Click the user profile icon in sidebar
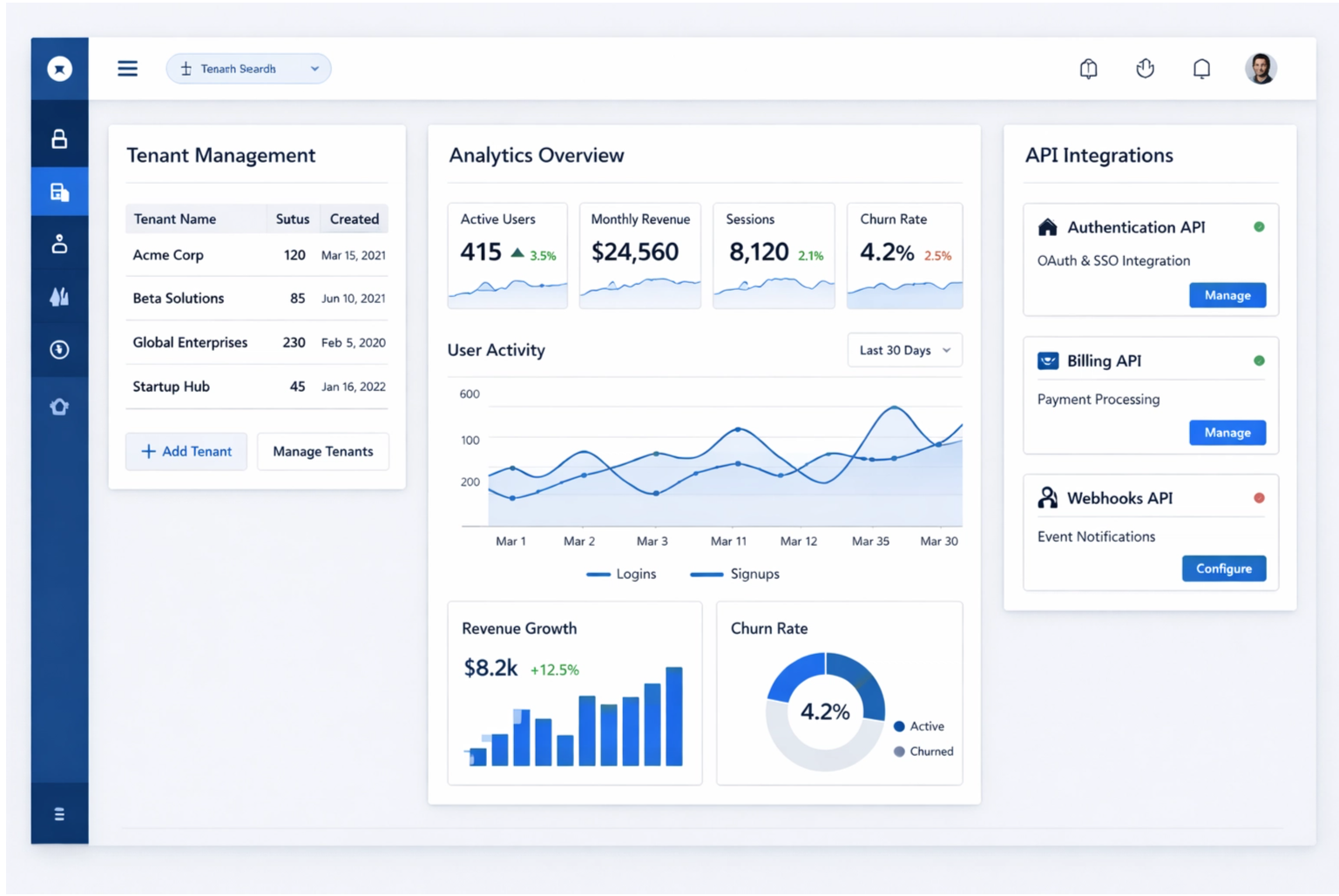 [x=59, y=244]
